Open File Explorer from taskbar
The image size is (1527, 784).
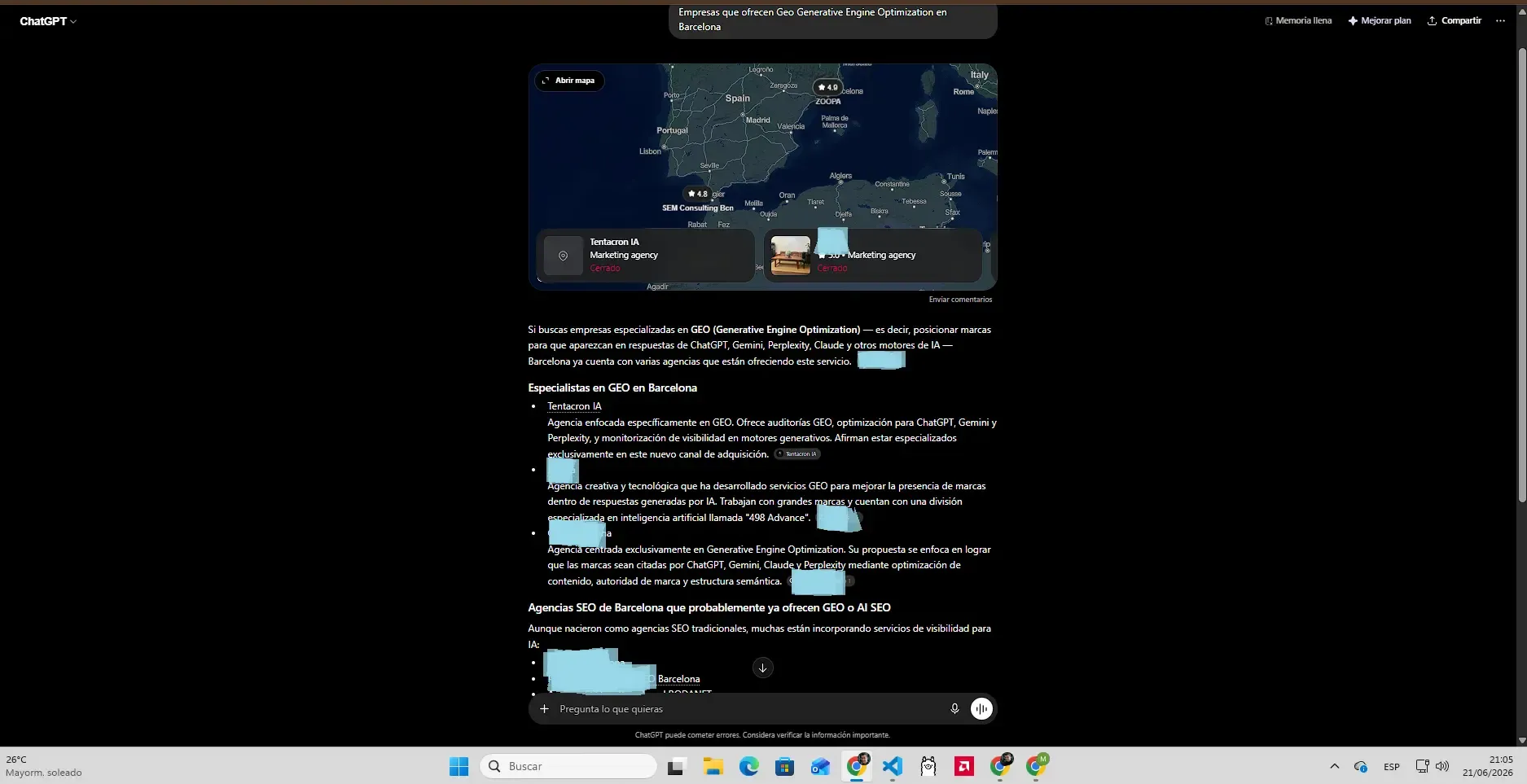(x=713, y=766)
